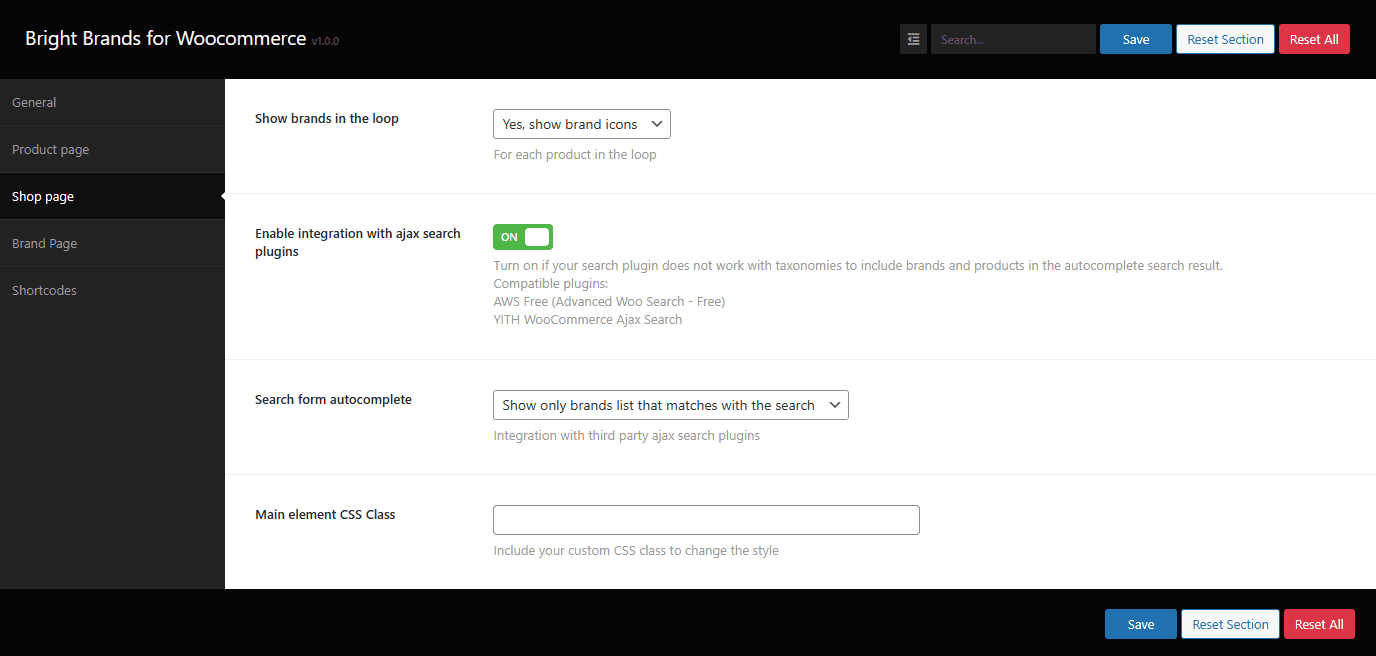
Task: Click the bottom Reset Section button
Action: (1230, 624)
